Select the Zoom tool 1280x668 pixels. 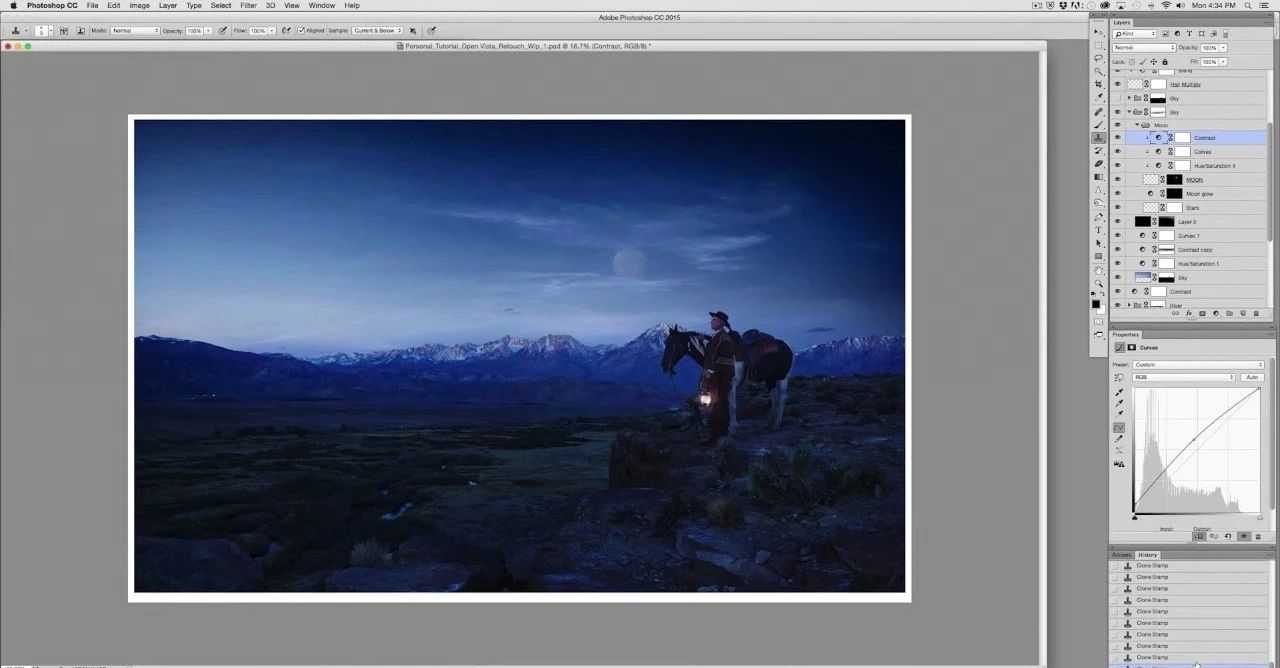pos(1099,283)
